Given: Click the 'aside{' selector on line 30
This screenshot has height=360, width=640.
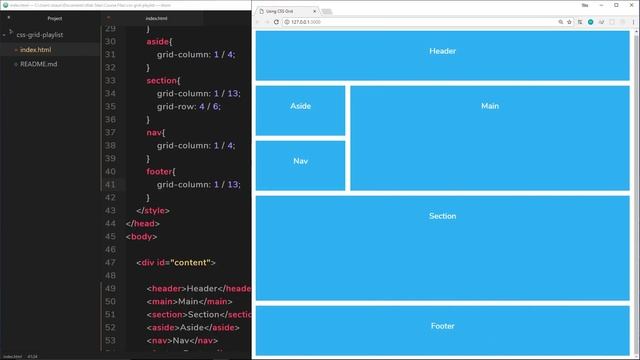Looking at the screenshot, I should click(159, 42).
